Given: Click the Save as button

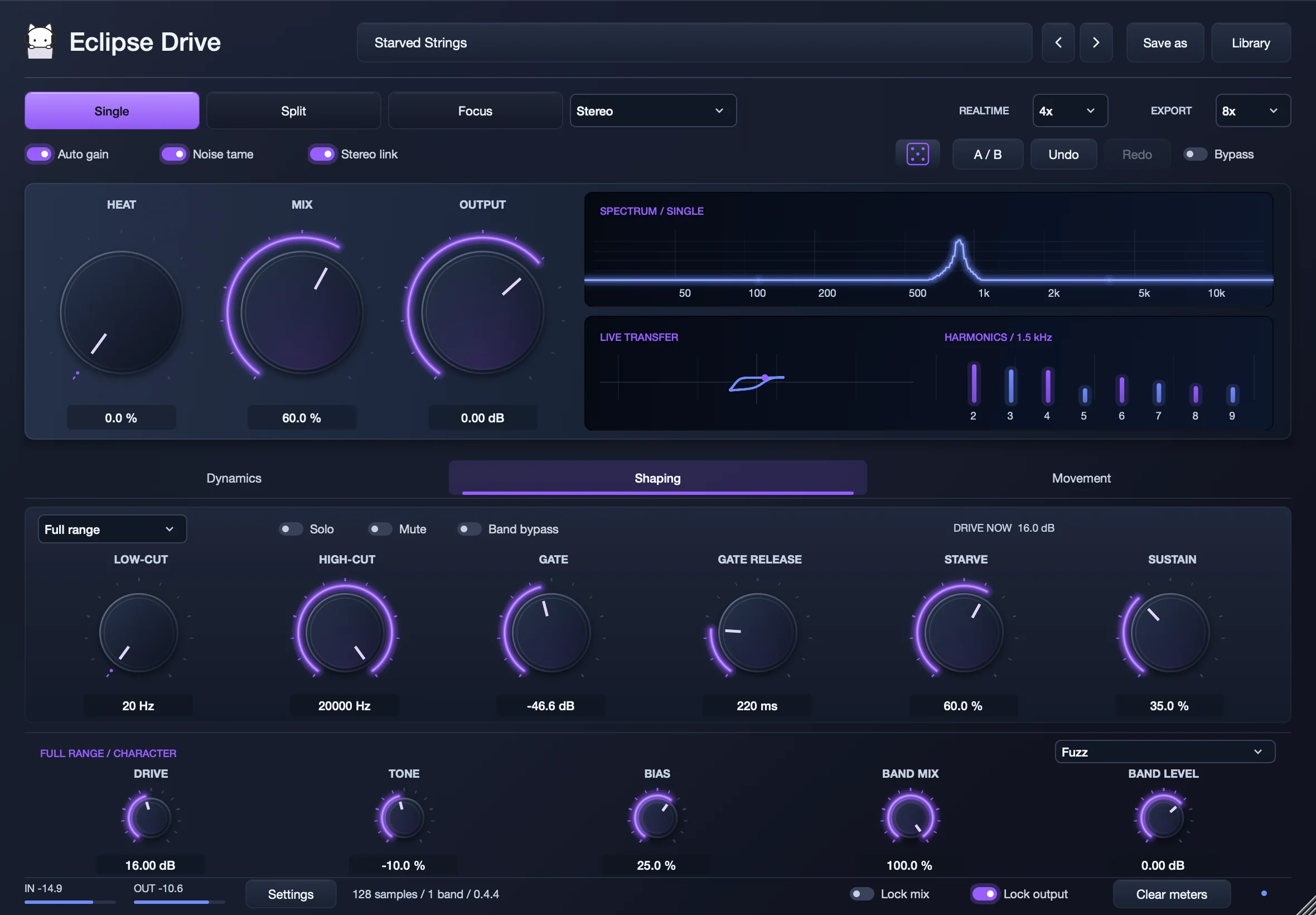Looking at the screenshot, I should [1165, 42].
